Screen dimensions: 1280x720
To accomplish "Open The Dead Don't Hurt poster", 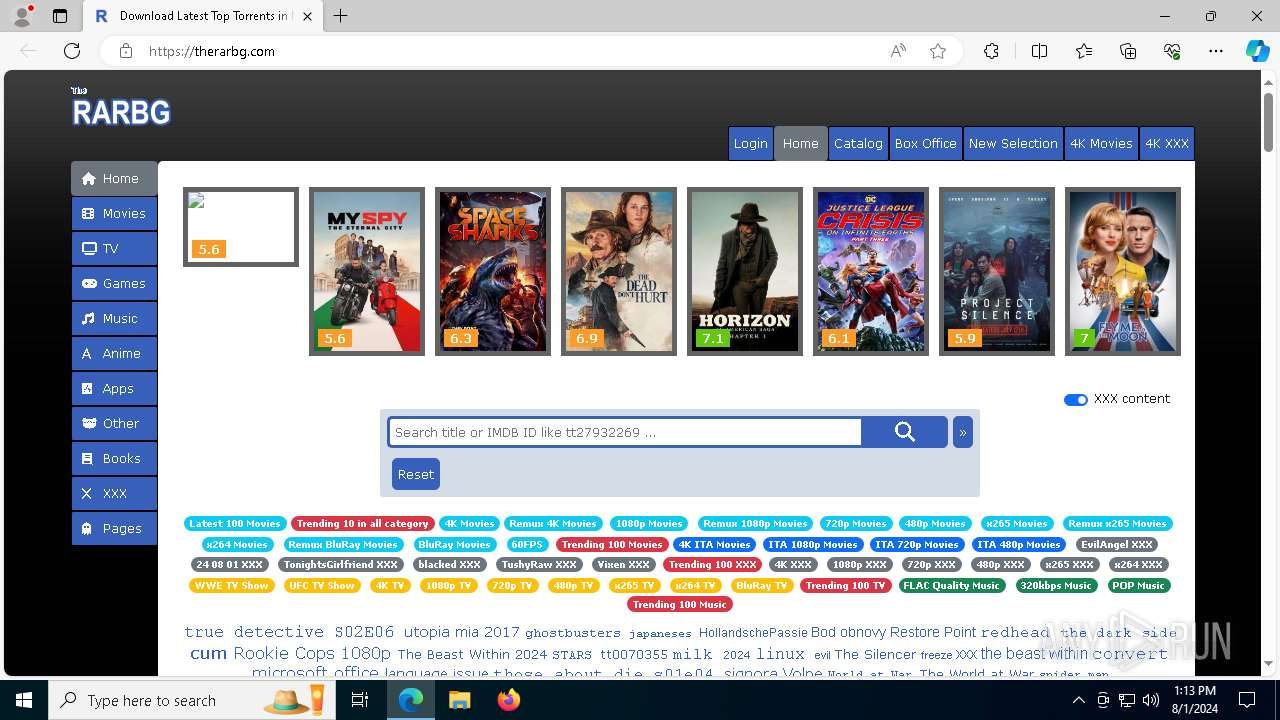I will [619, 271].
